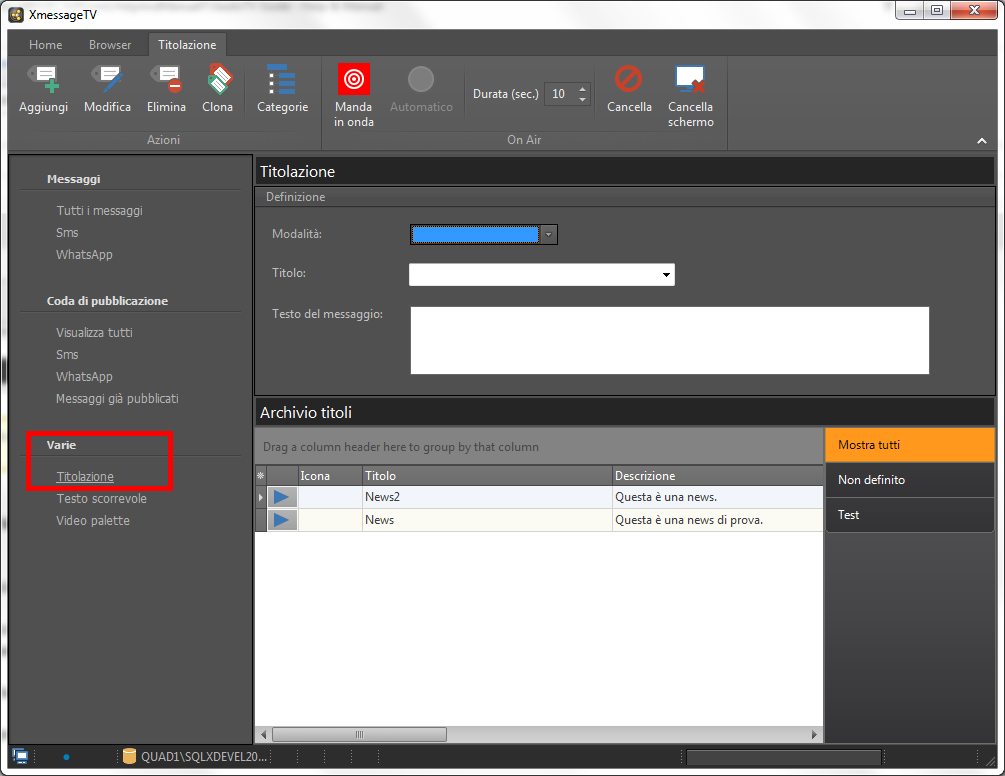This screenshot has height=776, width=1005.
Task: Open Testo scorrevole in sidebar
Action: [101, 499]
